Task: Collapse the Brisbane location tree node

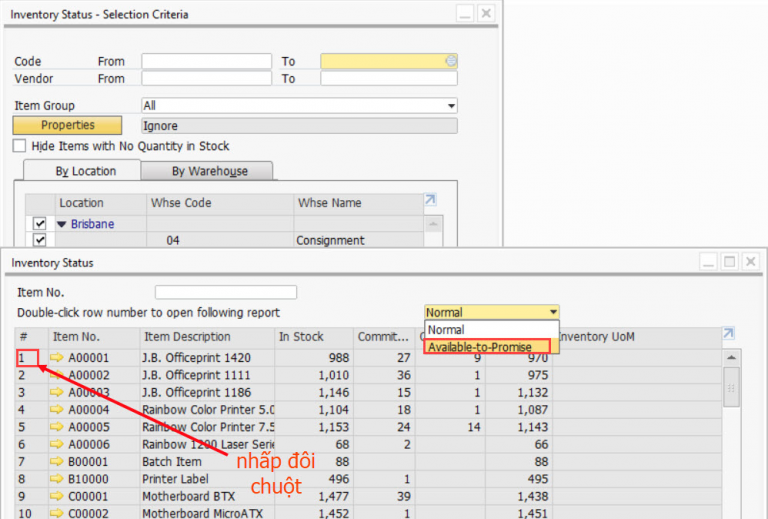Action: click(x=62, y=224)
